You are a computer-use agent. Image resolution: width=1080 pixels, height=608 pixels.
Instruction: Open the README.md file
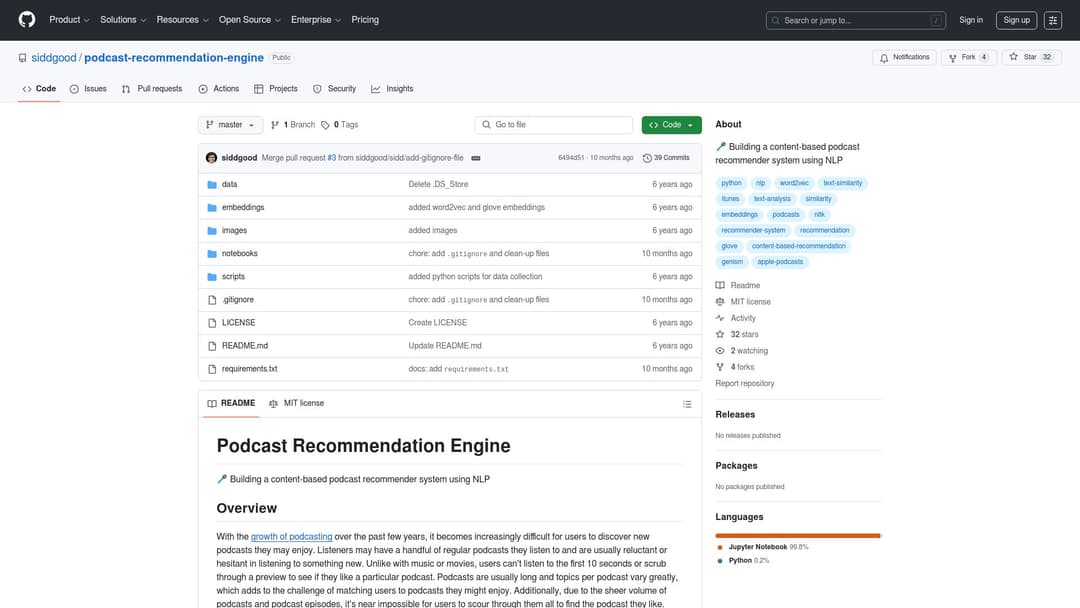(x=245, y=346)
